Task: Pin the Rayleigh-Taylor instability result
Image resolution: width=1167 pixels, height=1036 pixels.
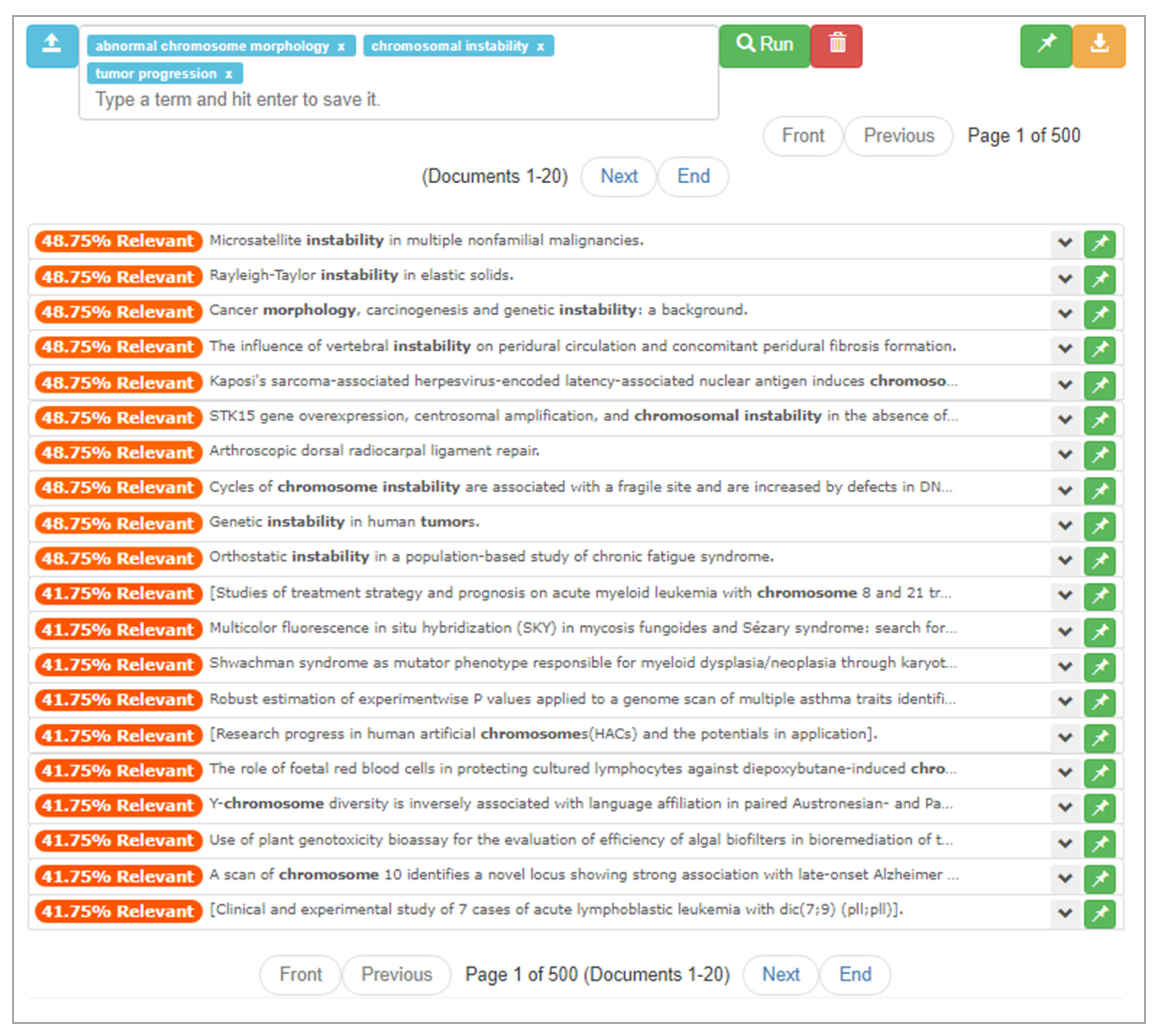Action: (x=1100, y=279)
